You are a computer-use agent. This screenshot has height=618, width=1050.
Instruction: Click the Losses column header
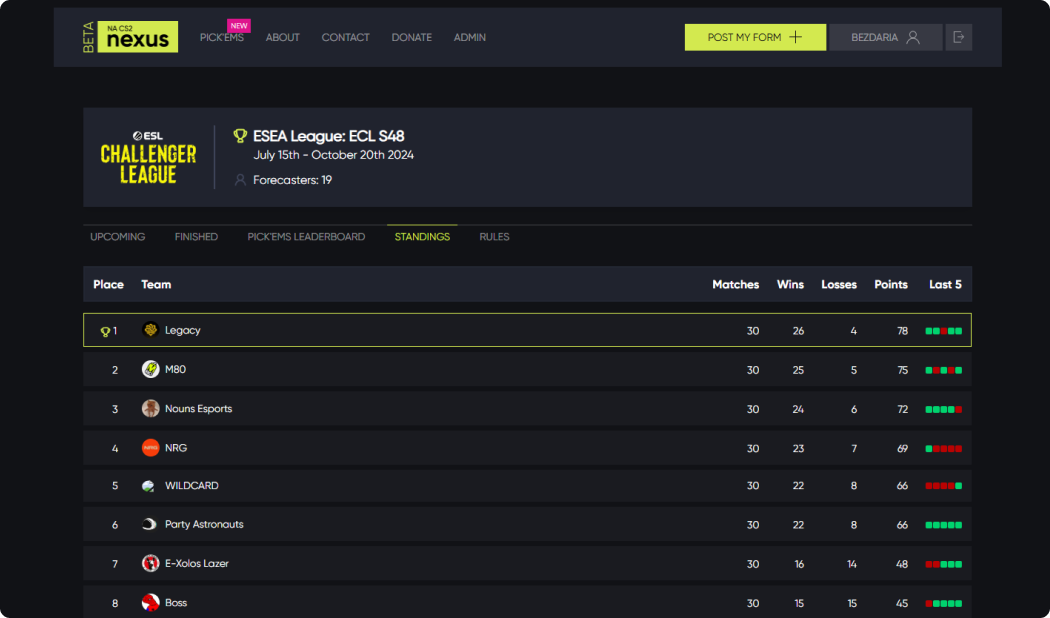pyautogui.click(x=839, y=285)
